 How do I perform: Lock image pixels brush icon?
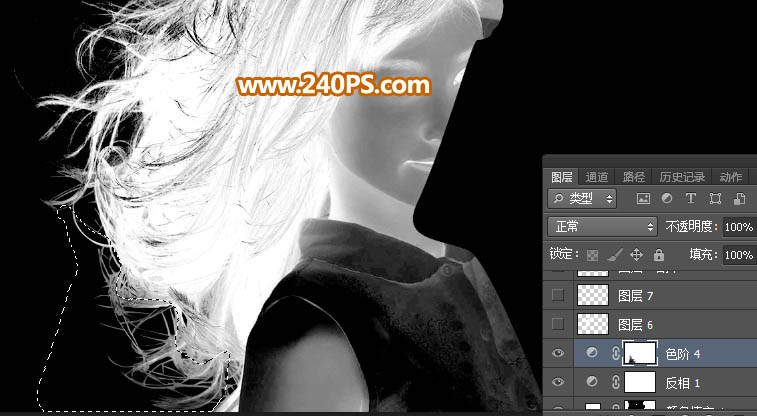(x=615, y=255)
